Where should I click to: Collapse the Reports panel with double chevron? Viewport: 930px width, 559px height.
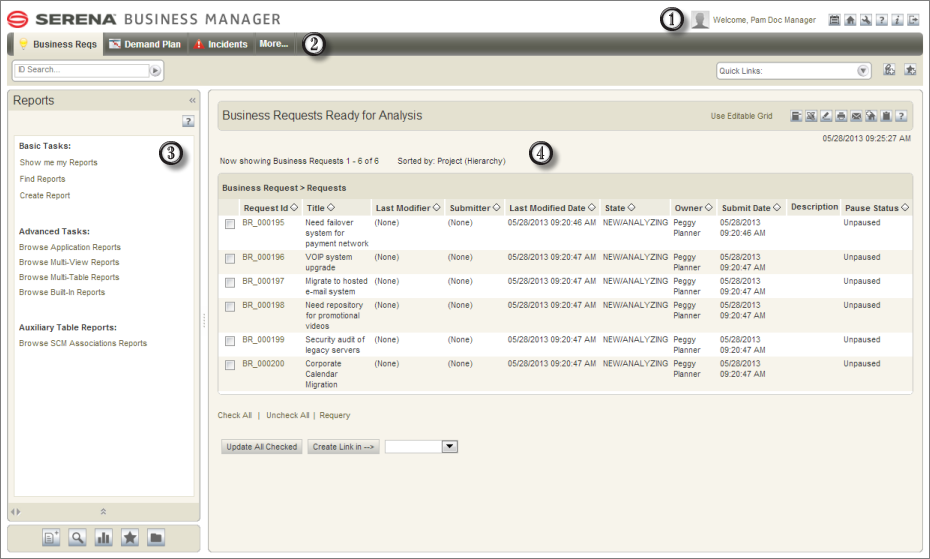[192, 100]
